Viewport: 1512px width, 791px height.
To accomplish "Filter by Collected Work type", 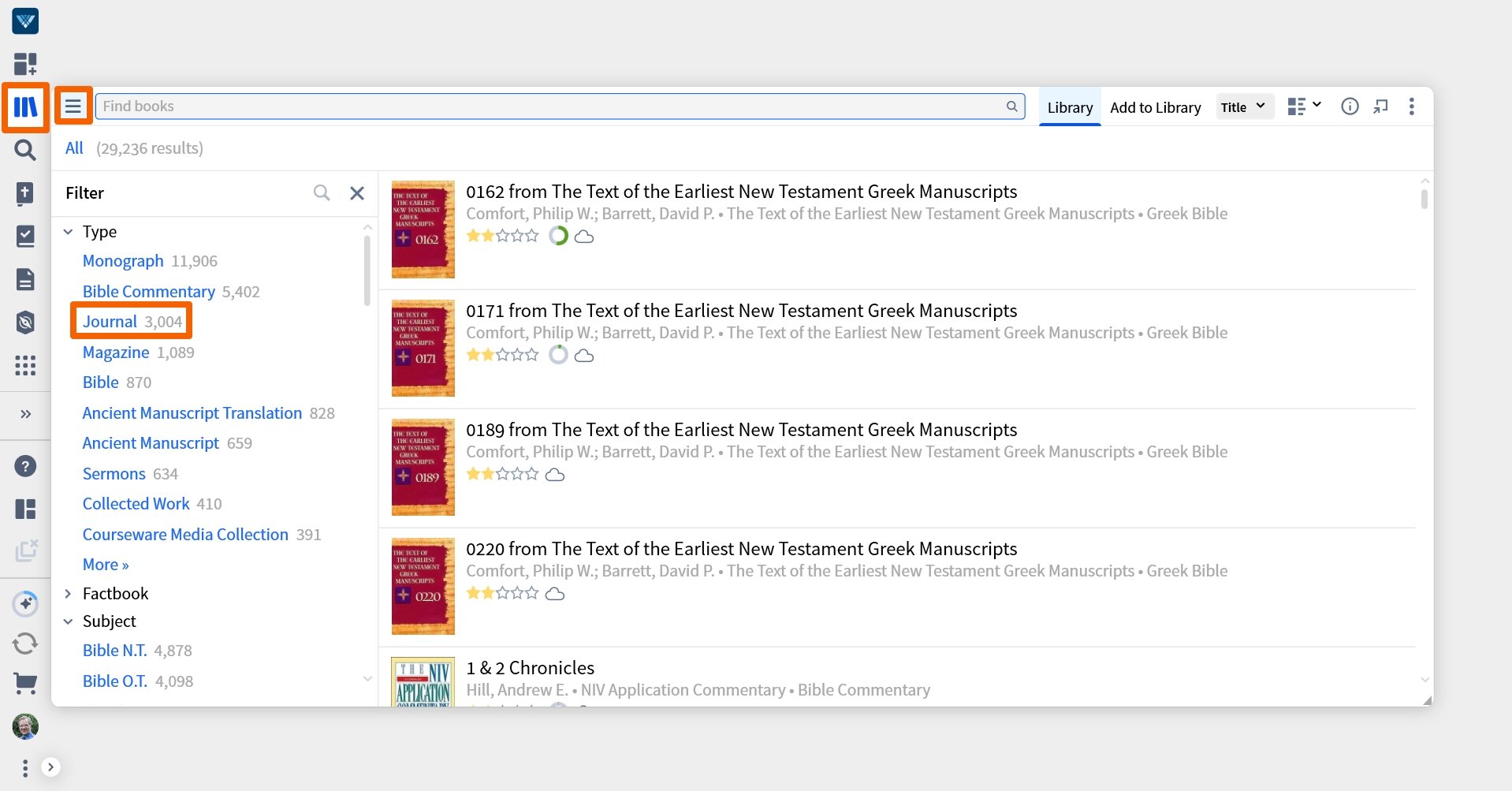I will [x=136, y=504].
